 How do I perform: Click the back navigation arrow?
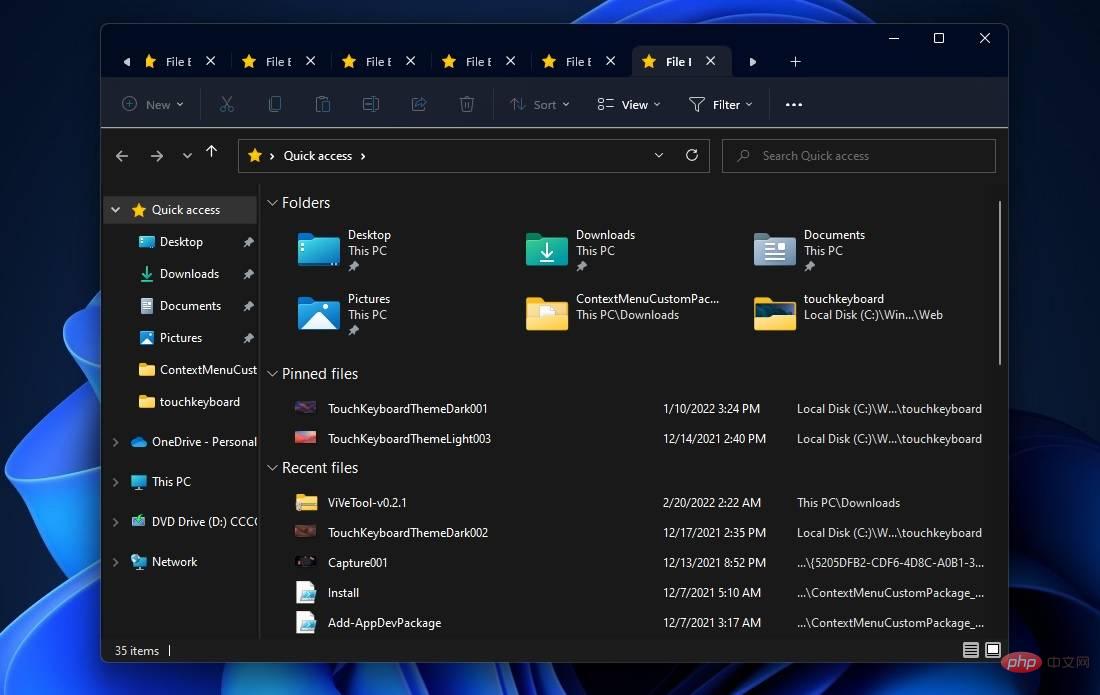(x=122, y=155)
